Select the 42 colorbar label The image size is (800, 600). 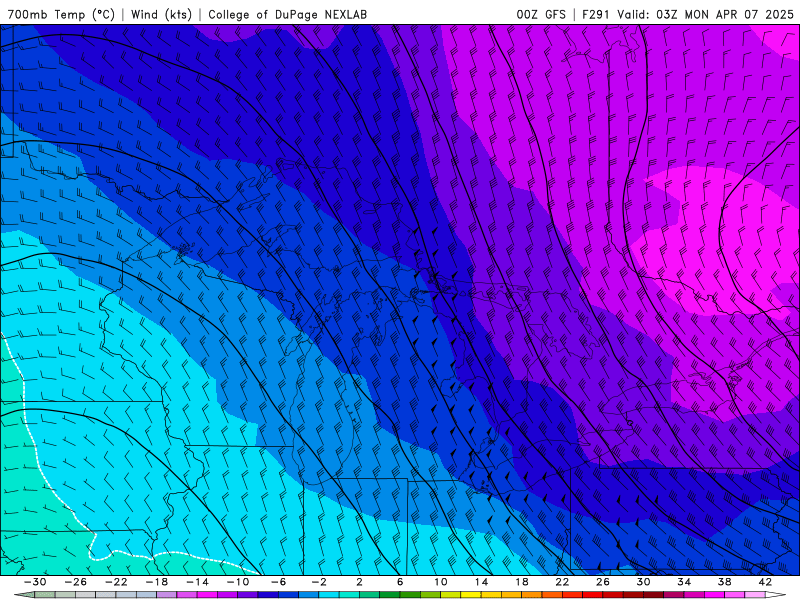[764, 582]
